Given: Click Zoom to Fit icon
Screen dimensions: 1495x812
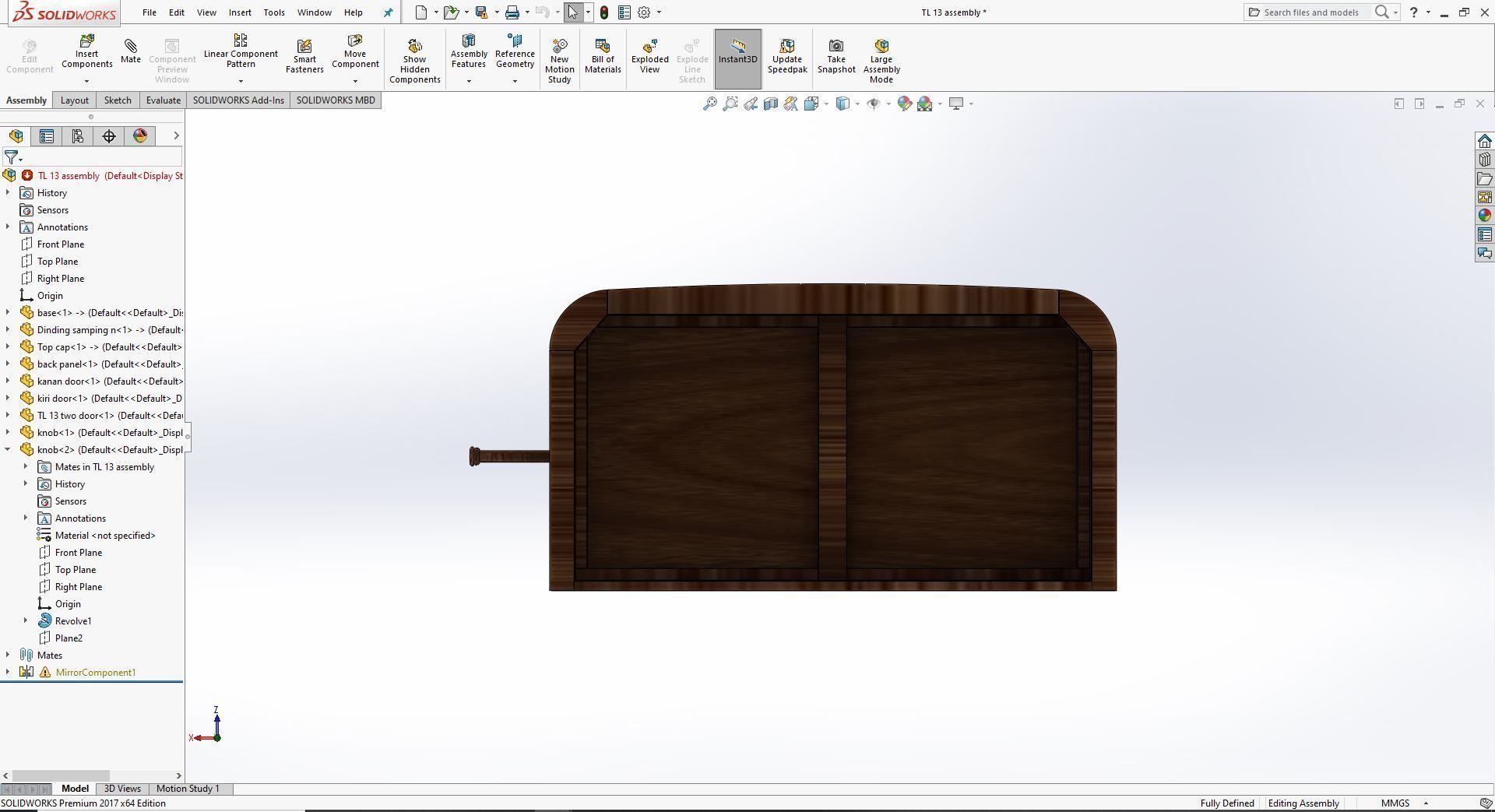Looking at the screenshot, I should tap(709, 104).
